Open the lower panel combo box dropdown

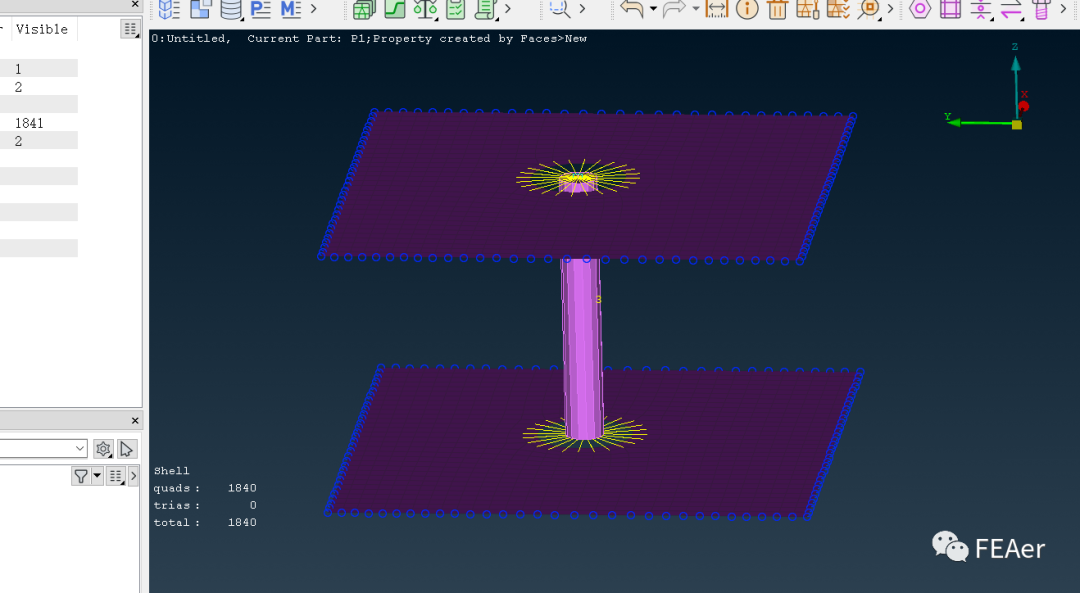point(80,448)
